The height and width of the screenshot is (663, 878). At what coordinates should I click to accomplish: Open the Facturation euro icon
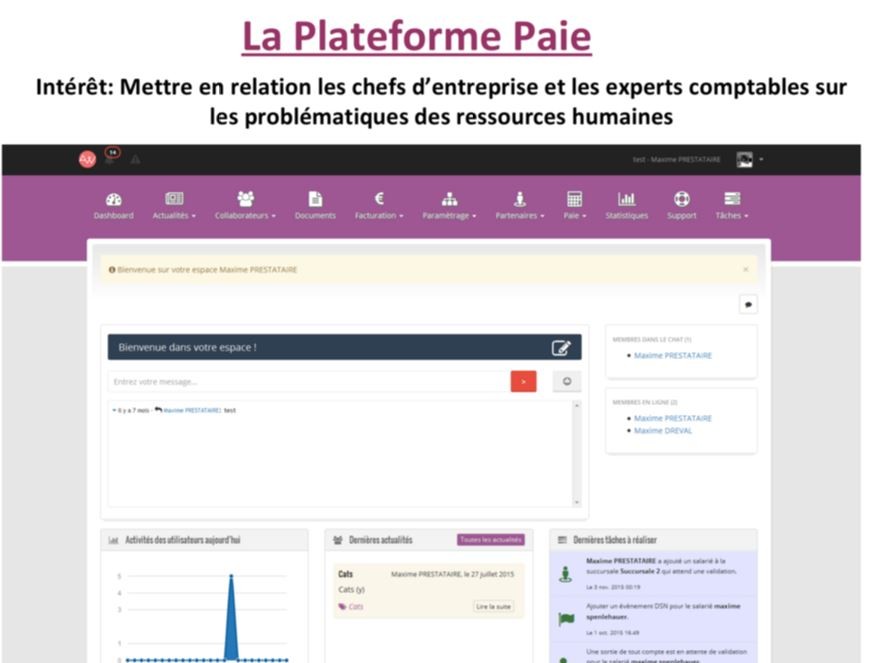(x=379, y=198)
